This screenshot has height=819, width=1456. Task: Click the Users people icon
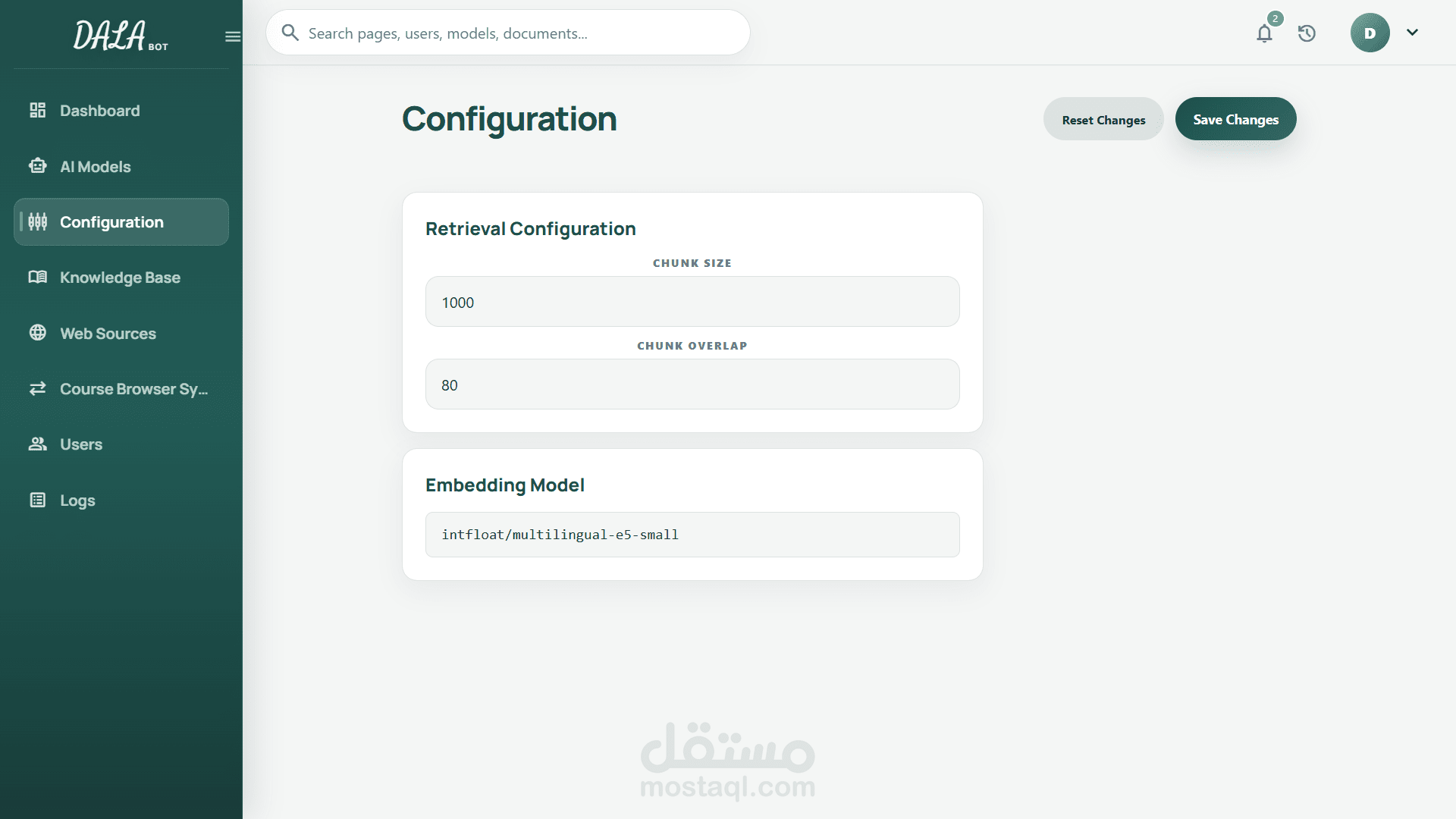[38, 444]
